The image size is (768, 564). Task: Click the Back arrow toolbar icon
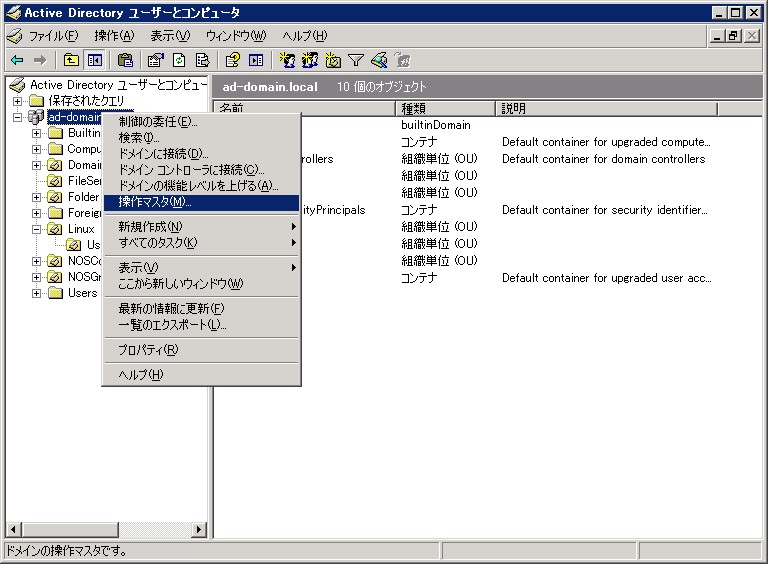tap(17, 60)
